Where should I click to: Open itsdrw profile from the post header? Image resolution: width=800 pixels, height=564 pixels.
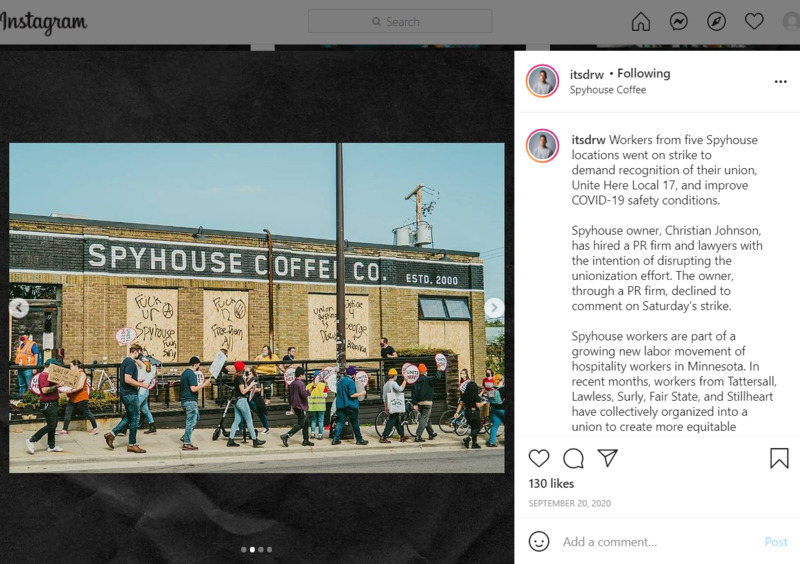[x=587, y=75]
